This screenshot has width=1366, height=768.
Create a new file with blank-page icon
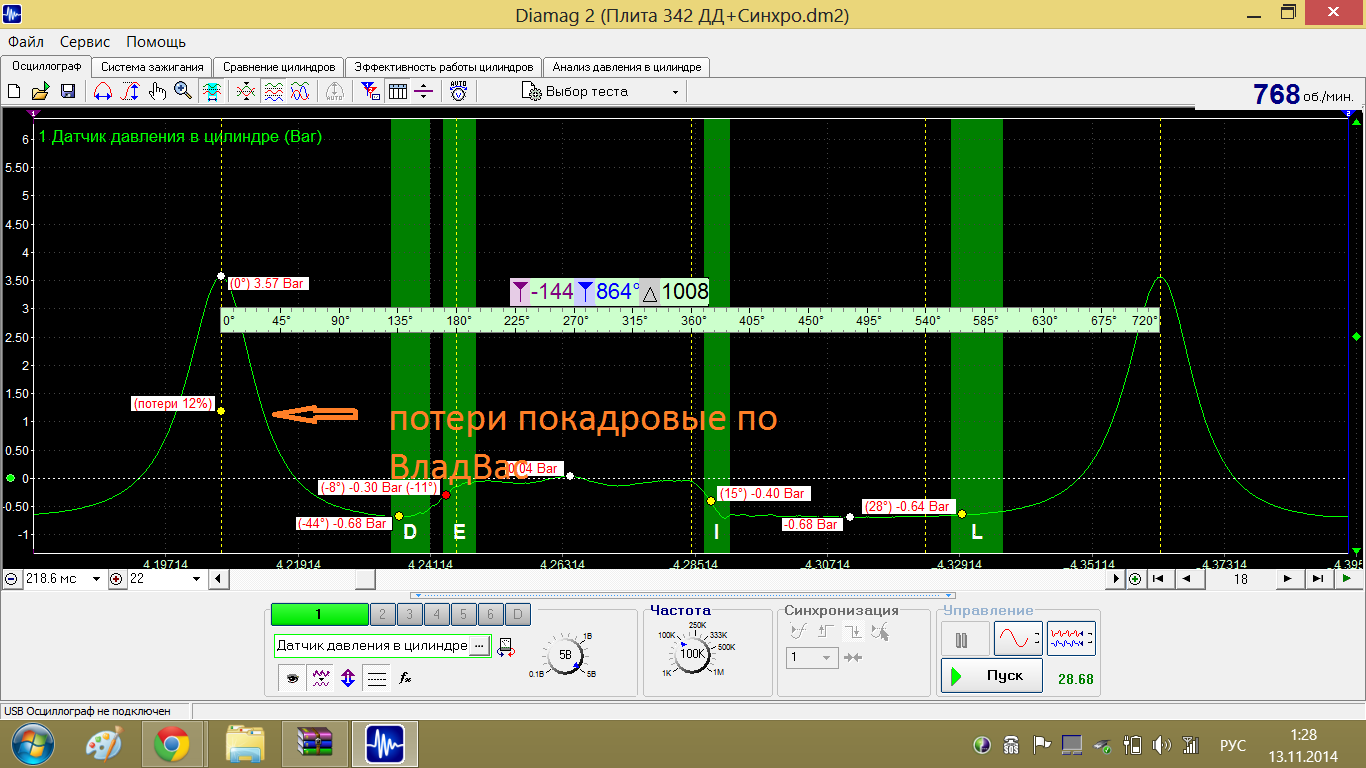pos(14,92)
